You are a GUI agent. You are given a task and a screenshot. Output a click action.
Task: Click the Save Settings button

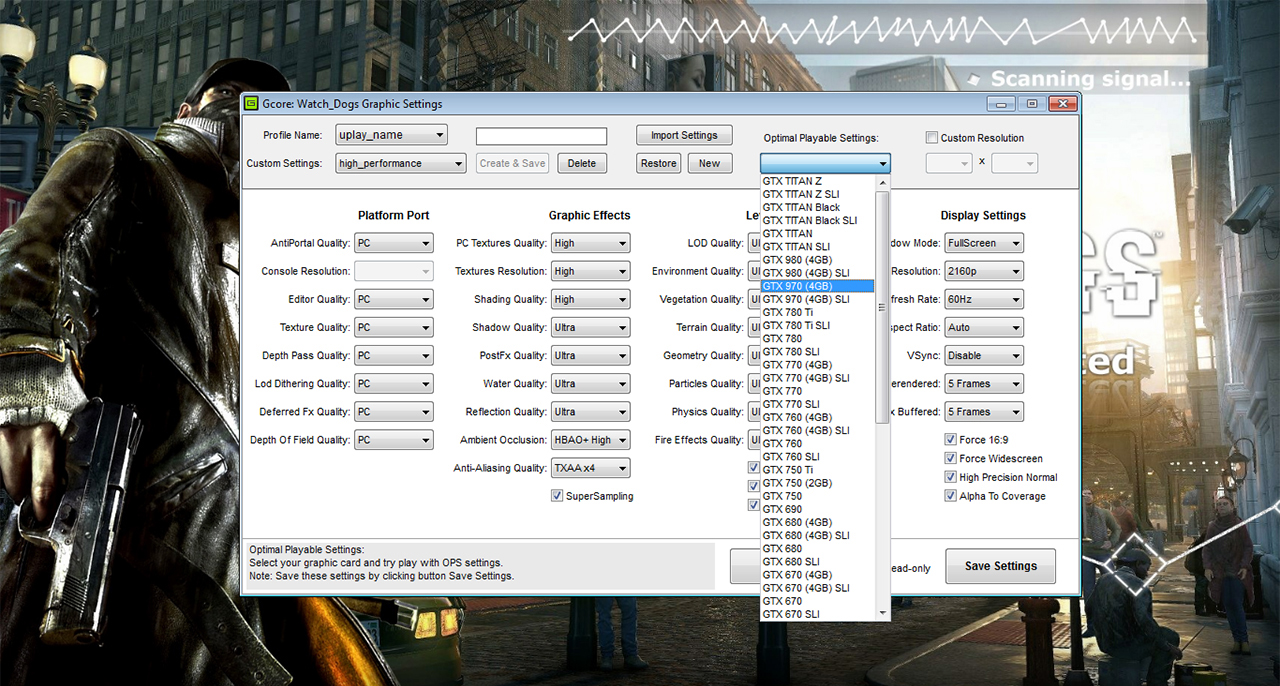(1000, 566)
